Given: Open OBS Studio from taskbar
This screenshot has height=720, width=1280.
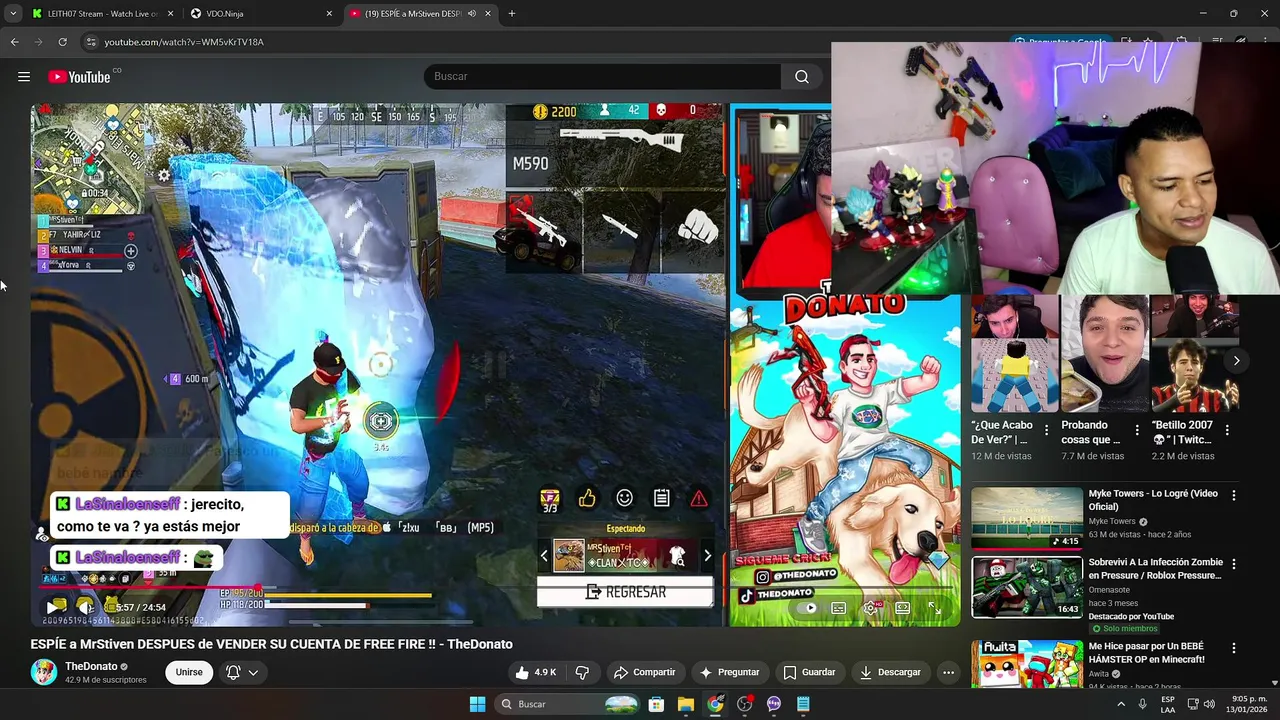Looking at the screenshot, I should coord(745,704).
